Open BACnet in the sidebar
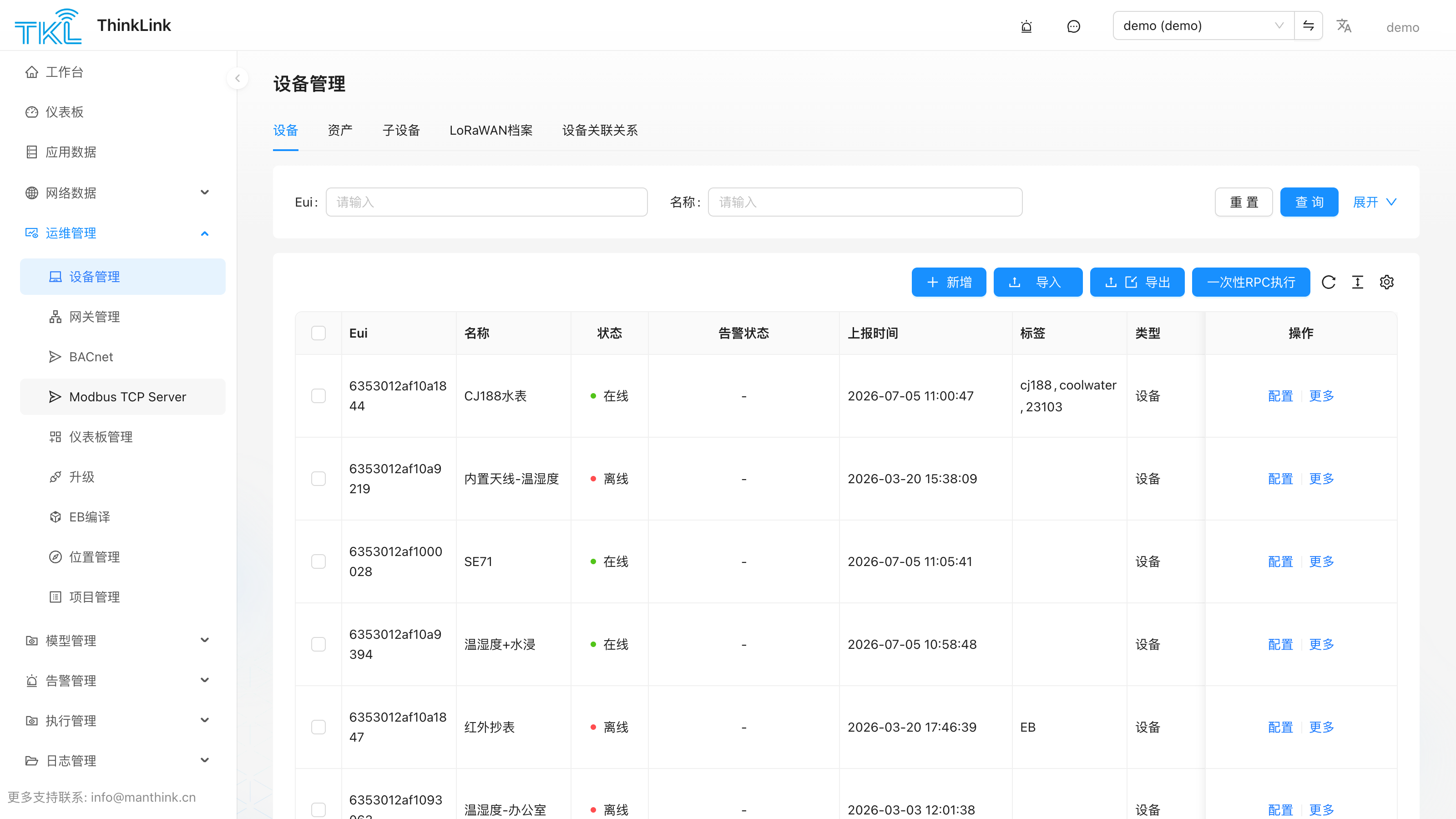This screenshot has height=819, width=1456. coord(123,357)
